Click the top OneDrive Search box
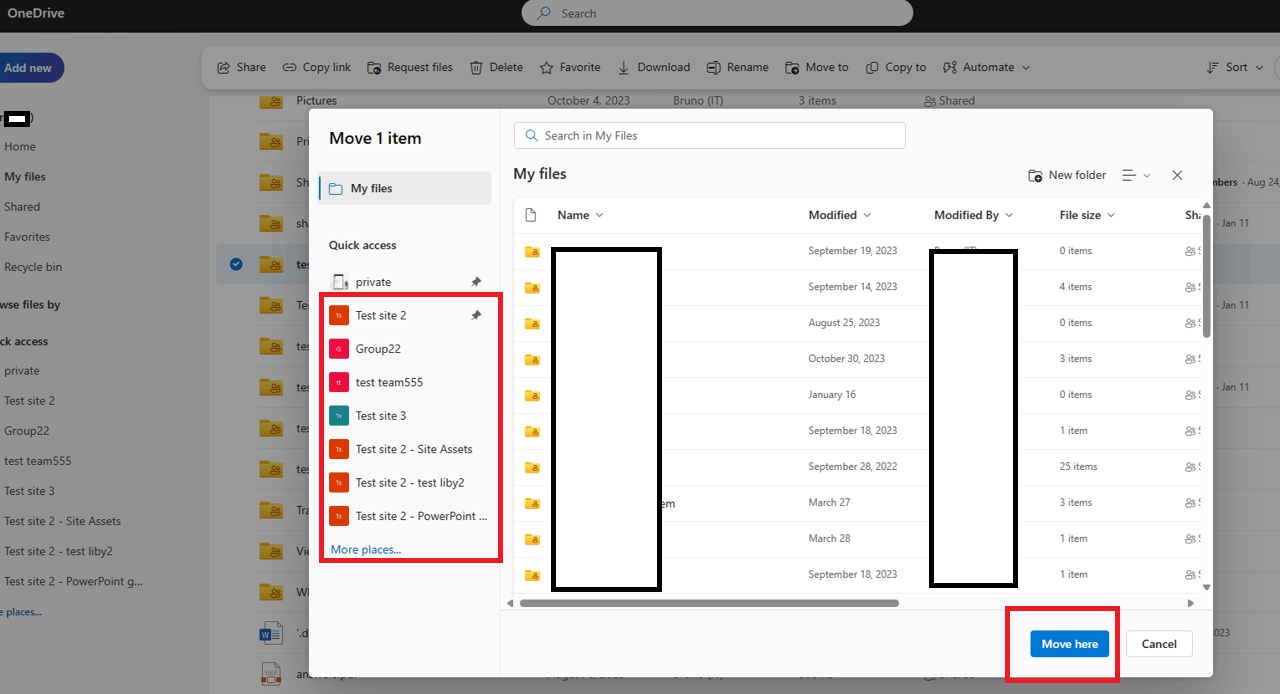The height and width of the screenshot is (694, 1280). click(717, 13)
